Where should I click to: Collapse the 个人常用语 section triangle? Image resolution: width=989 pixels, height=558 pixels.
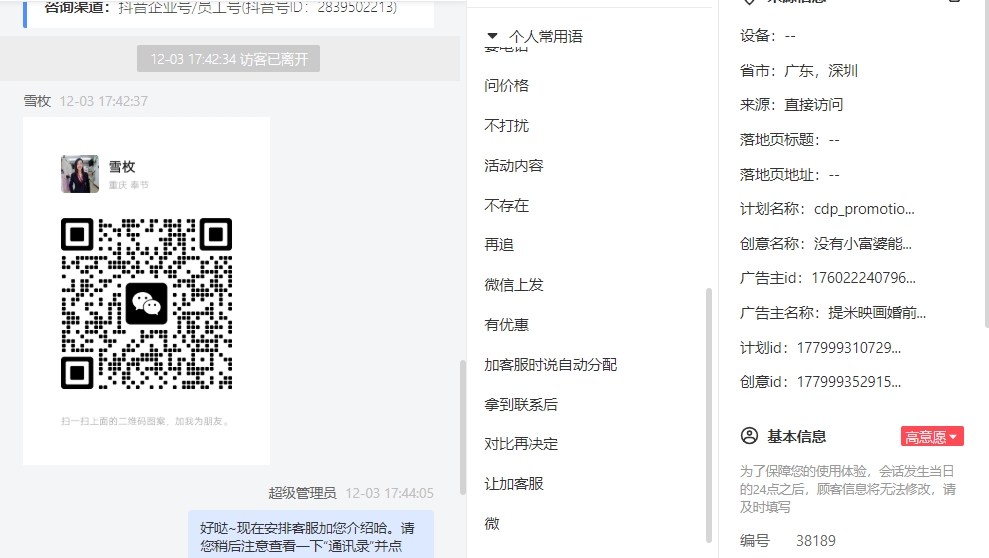click(493, 36)
